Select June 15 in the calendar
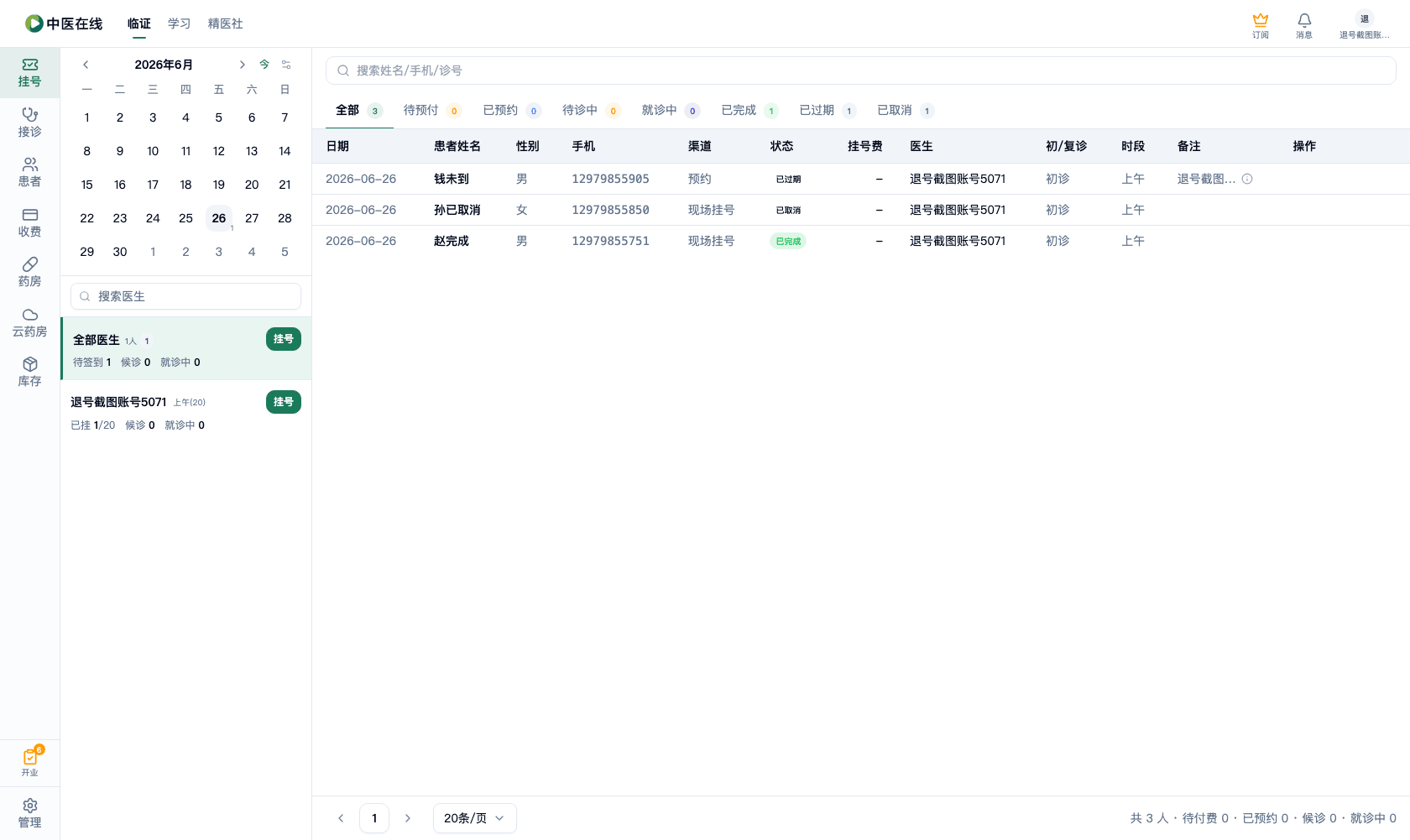 click(86, 185)
